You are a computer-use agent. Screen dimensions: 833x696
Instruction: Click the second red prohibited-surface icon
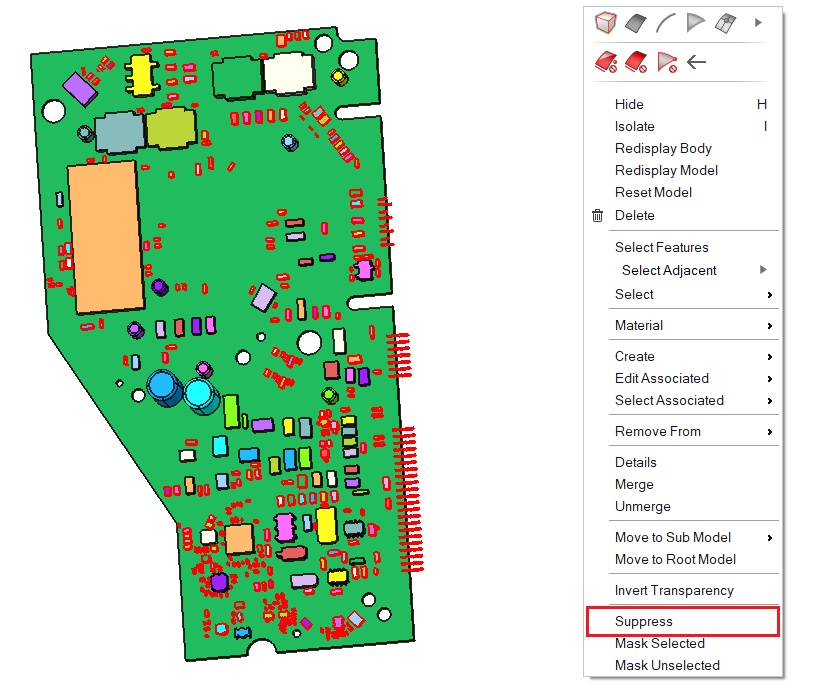[x=635, y=62]
